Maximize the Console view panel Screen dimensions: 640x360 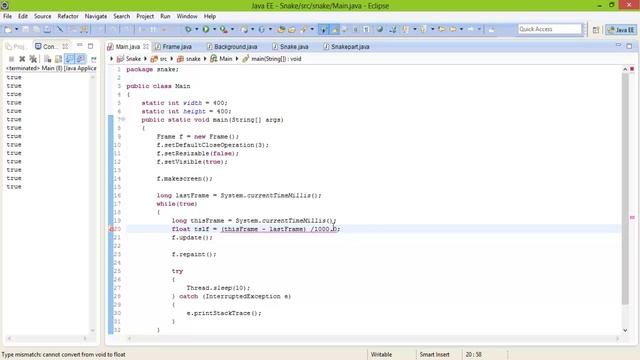click(x=91, y=46)
